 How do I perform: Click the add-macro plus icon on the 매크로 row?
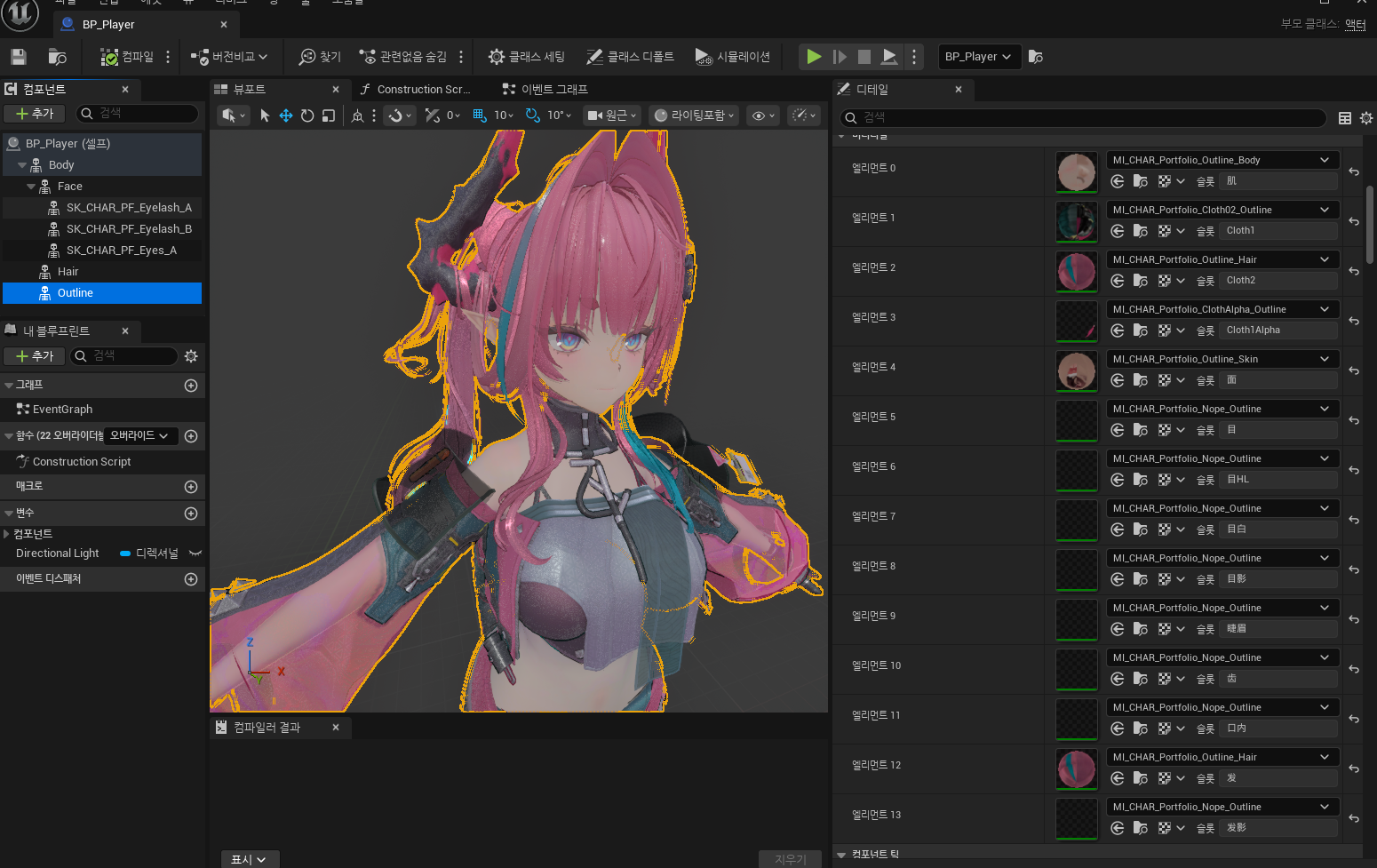[191, 487]
